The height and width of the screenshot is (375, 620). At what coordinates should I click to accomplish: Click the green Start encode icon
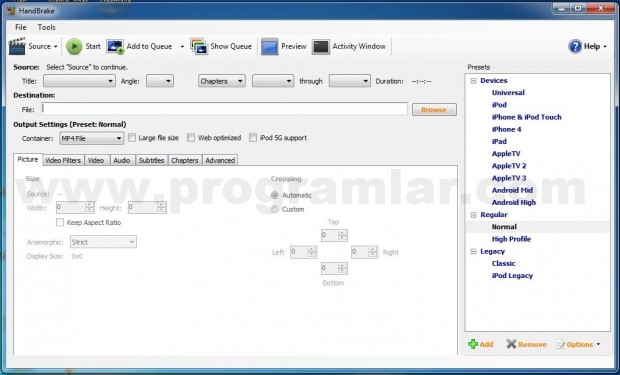click(74, 46)
